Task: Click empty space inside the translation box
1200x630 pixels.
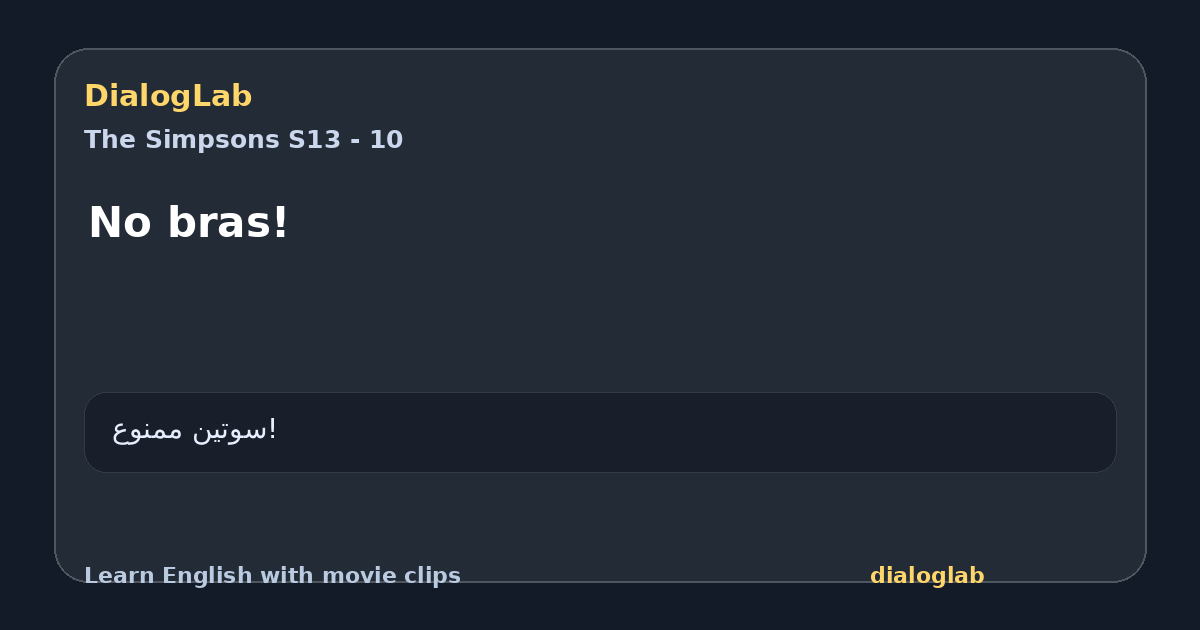Action: [x=700, y=432]
